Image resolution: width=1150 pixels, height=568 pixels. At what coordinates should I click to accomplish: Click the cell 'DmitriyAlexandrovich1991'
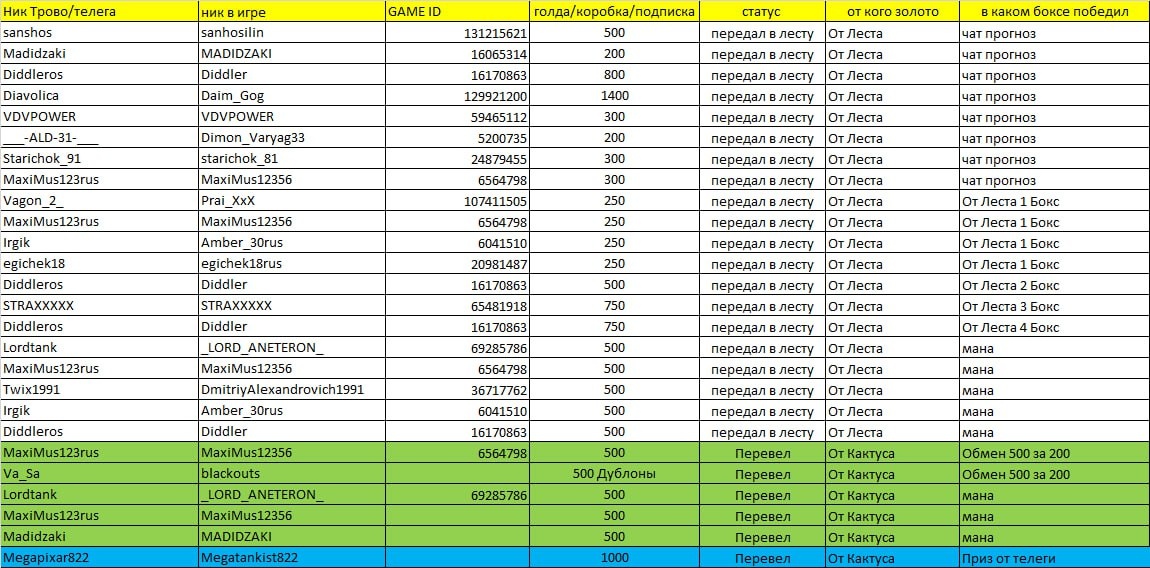click(x=292, y=390)
